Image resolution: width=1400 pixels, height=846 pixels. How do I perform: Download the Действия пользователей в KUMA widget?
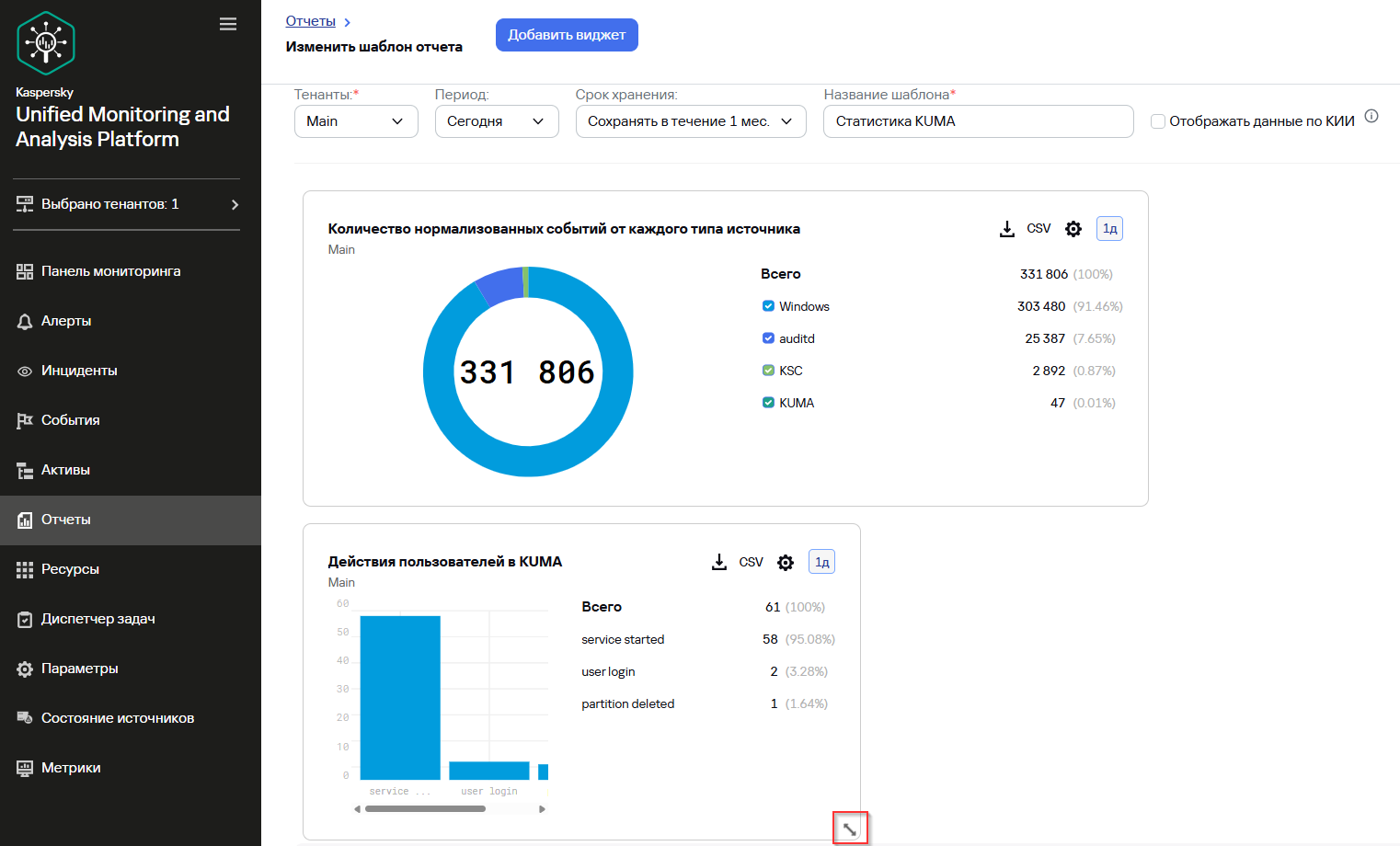coord(719,562)
